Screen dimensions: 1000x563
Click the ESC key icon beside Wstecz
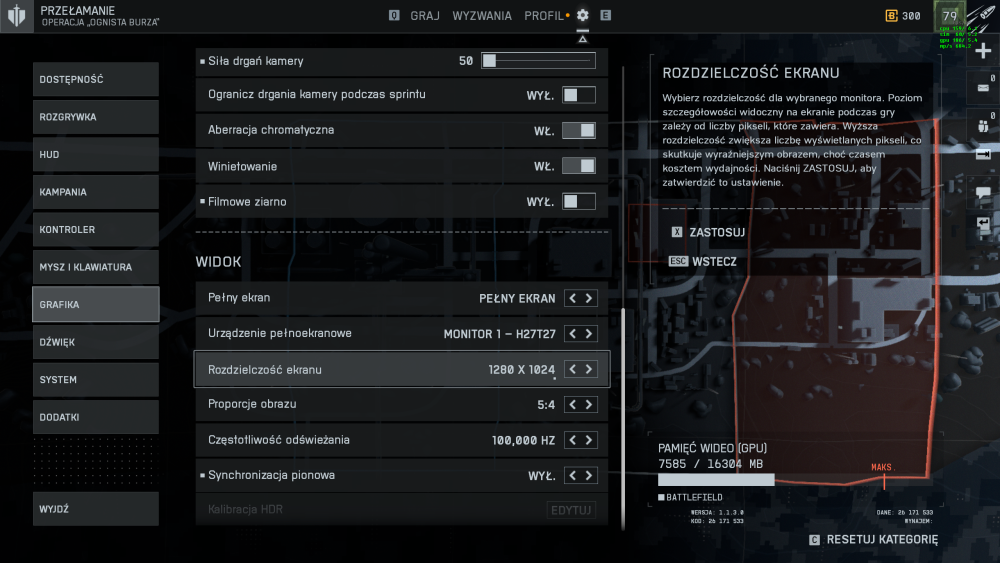click(678, 261)
